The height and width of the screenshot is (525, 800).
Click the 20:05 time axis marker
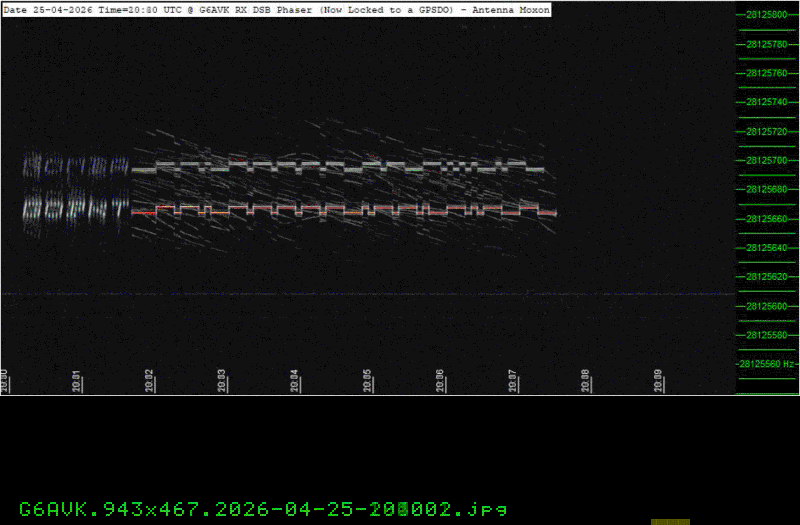point(367,380)
